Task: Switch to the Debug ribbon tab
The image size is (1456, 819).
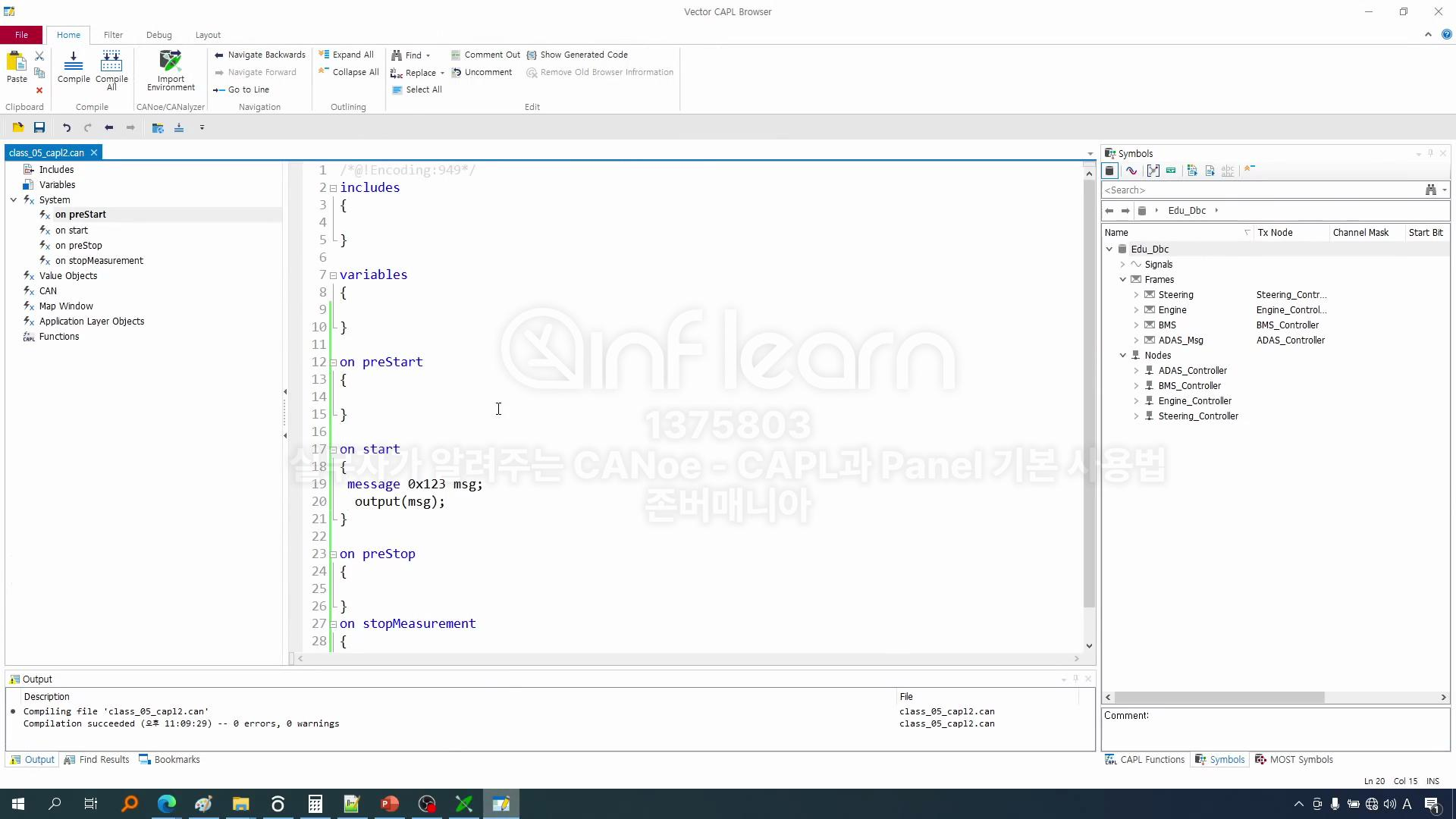Action: pyautogui.click(x=159, y=35)
